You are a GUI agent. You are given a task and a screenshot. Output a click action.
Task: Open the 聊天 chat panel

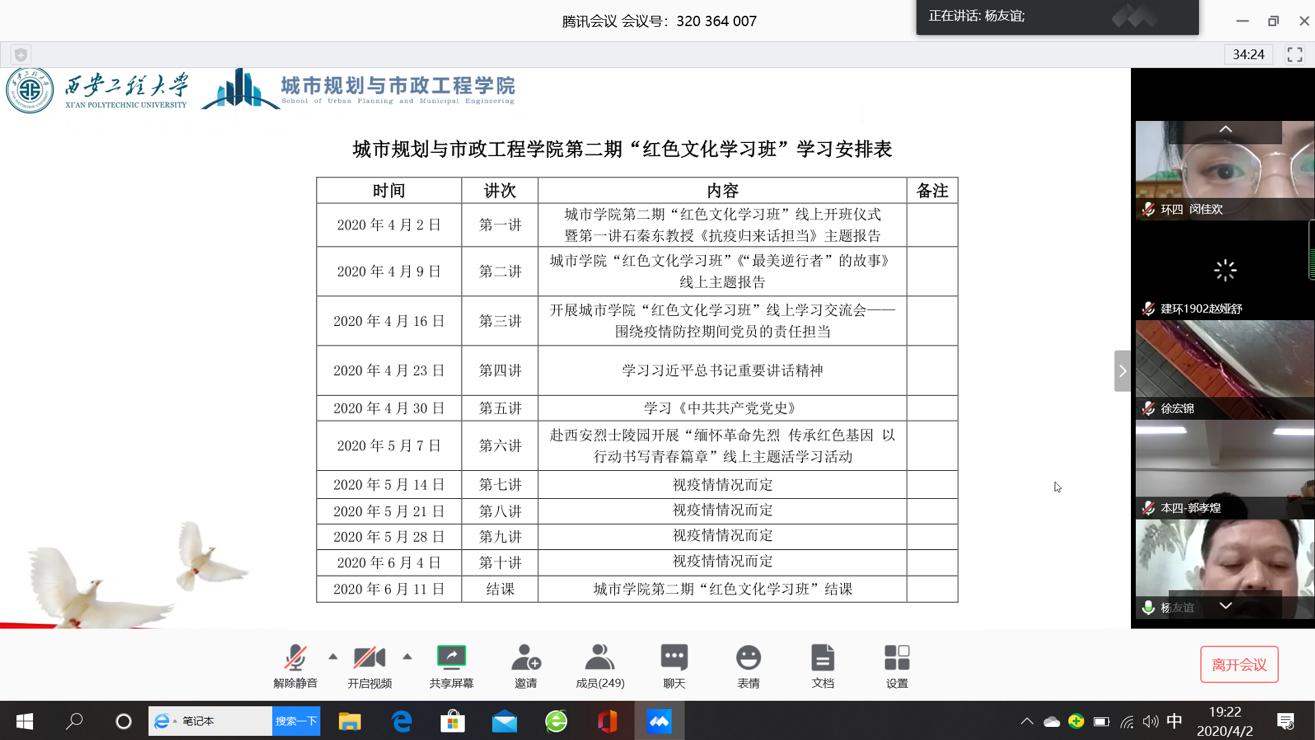[674, 665]
